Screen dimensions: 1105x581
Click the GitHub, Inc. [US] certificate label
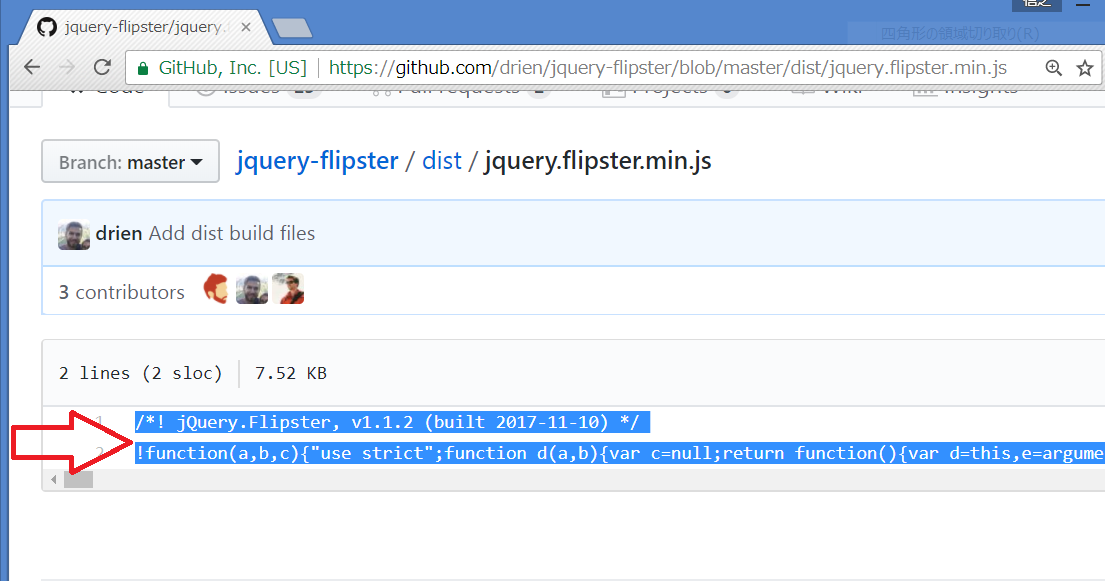pos(233,68)
